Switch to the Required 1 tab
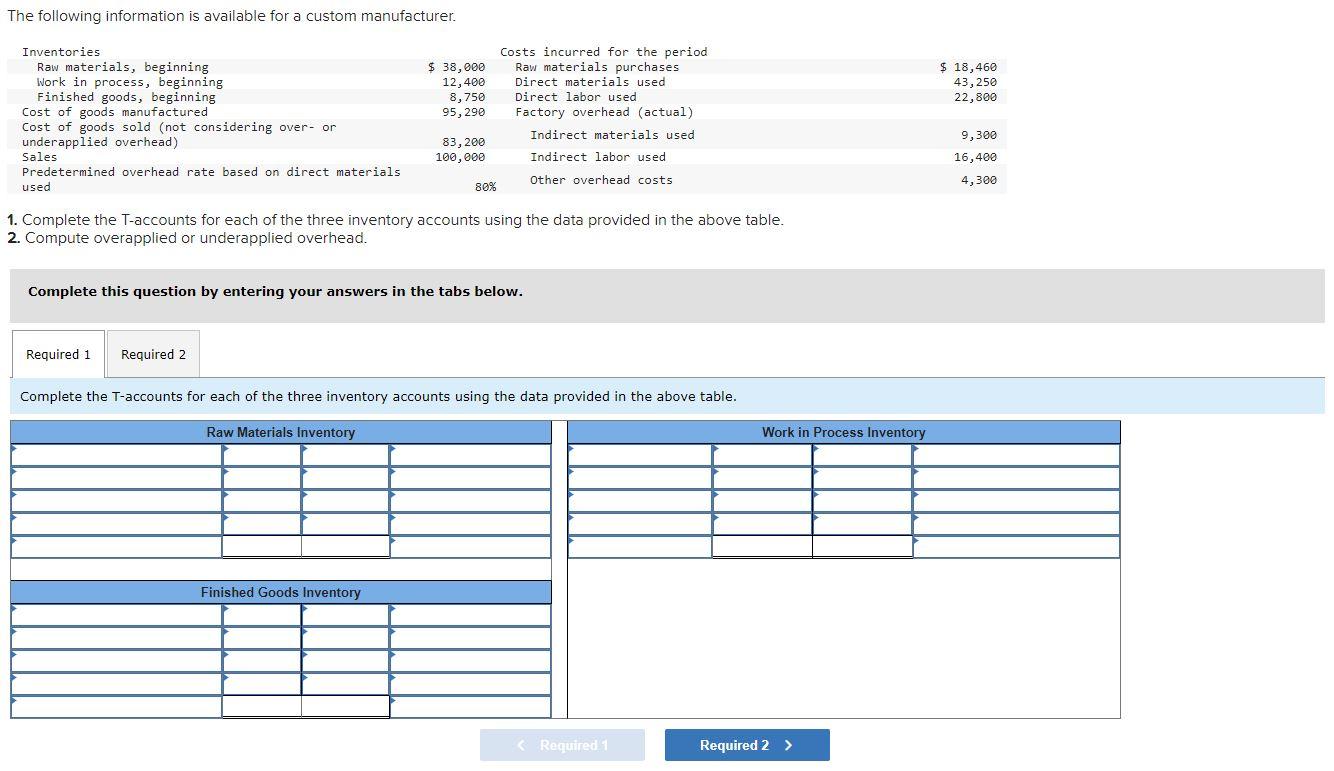 point(58,355)
